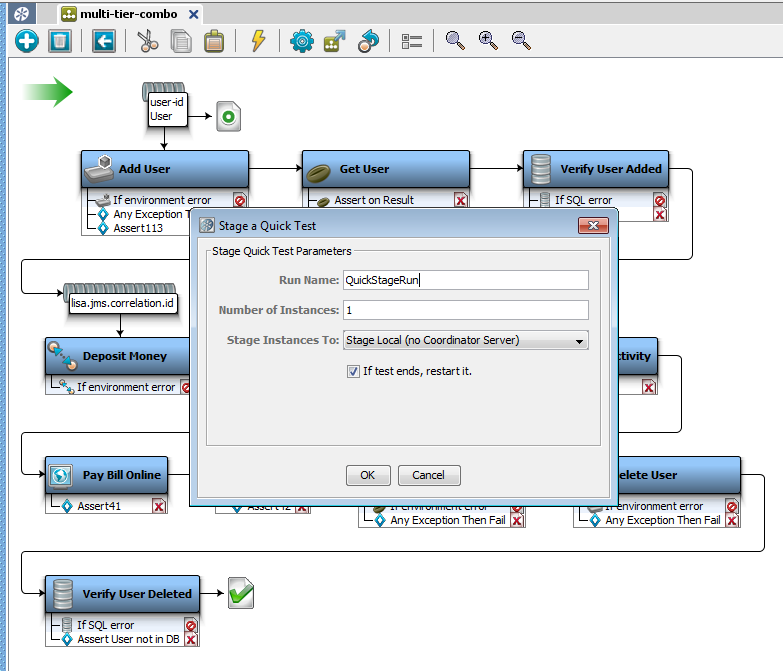Image resolution: width=783 pixels, height=671 pixels.
Task: Click the zoom out magnifier icon
Action: 521,41
